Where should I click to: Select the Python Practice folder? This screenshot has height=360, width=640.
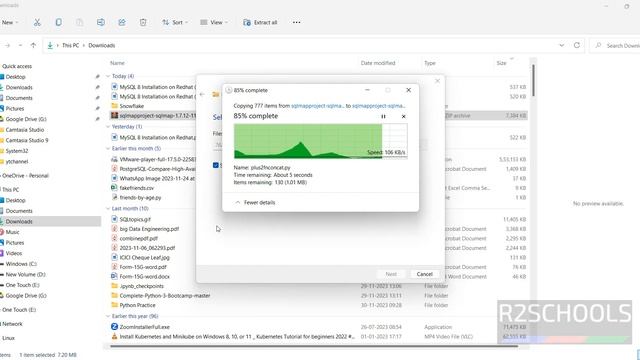tap(133, 305)
